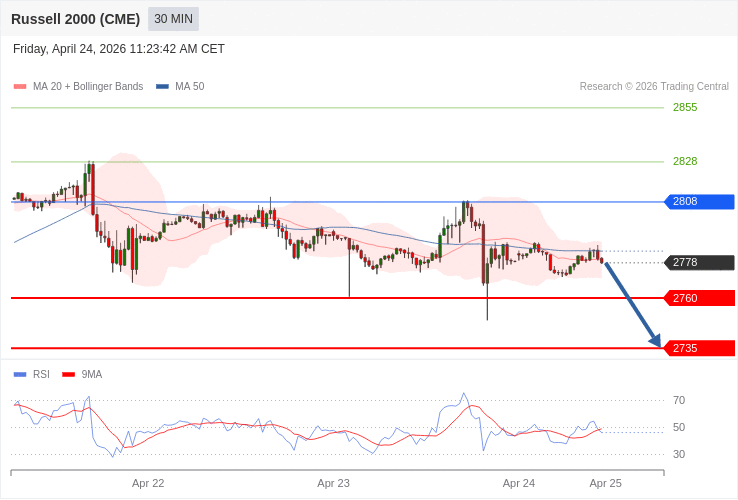Click the red 9MA legend swatch

[68, 375]
